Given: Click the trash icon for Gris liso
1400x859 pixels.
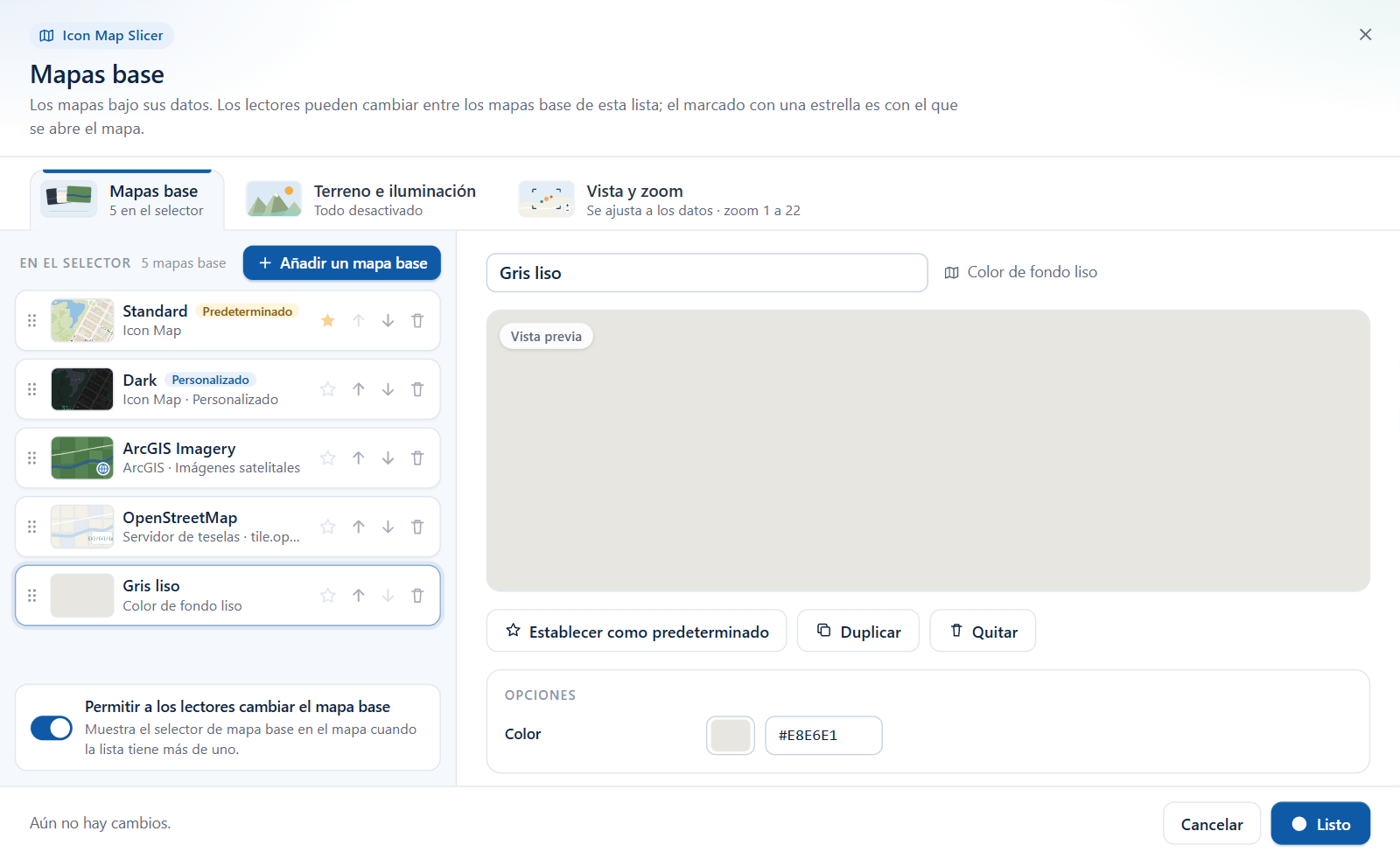Looking at the screenshot, I should 417,596.
